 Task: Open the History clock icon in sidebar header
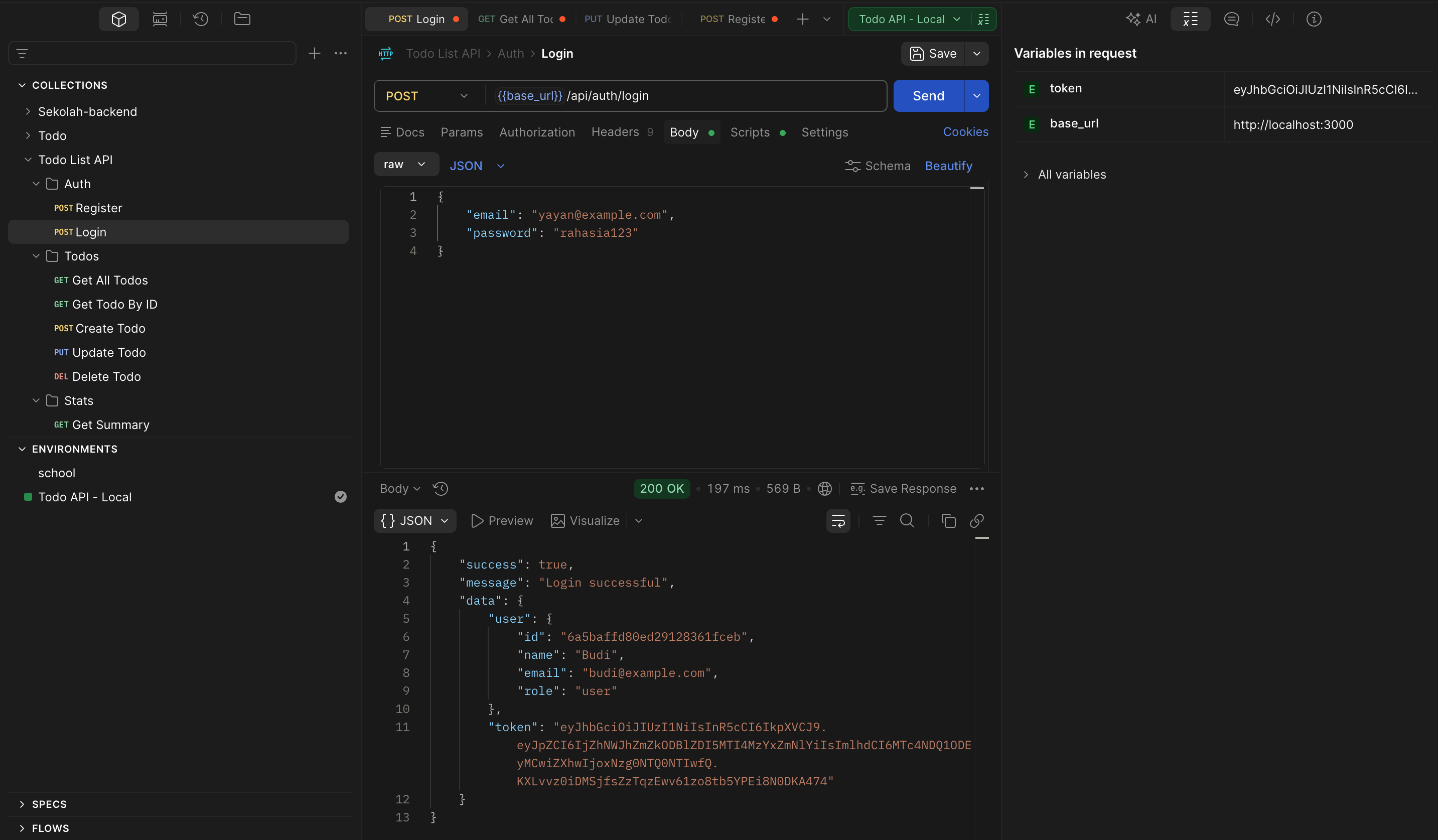click(200, 19)
